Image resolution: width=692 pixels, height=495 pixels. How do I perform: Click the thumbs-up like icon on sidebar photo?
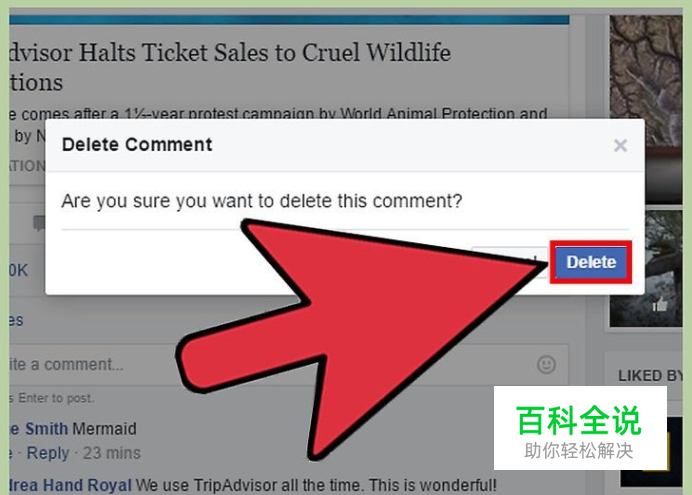[x=660, y=304]
